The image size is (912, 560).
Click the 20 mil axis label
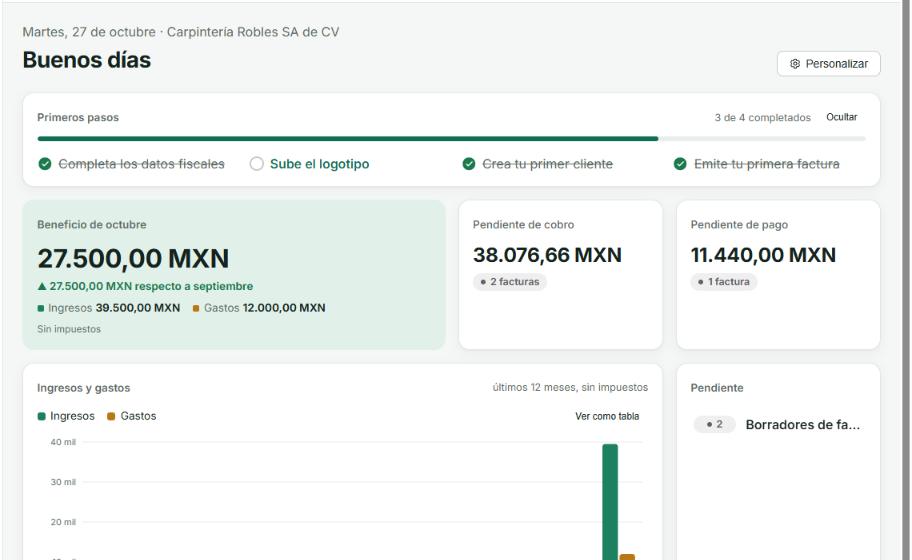(63, 522)
